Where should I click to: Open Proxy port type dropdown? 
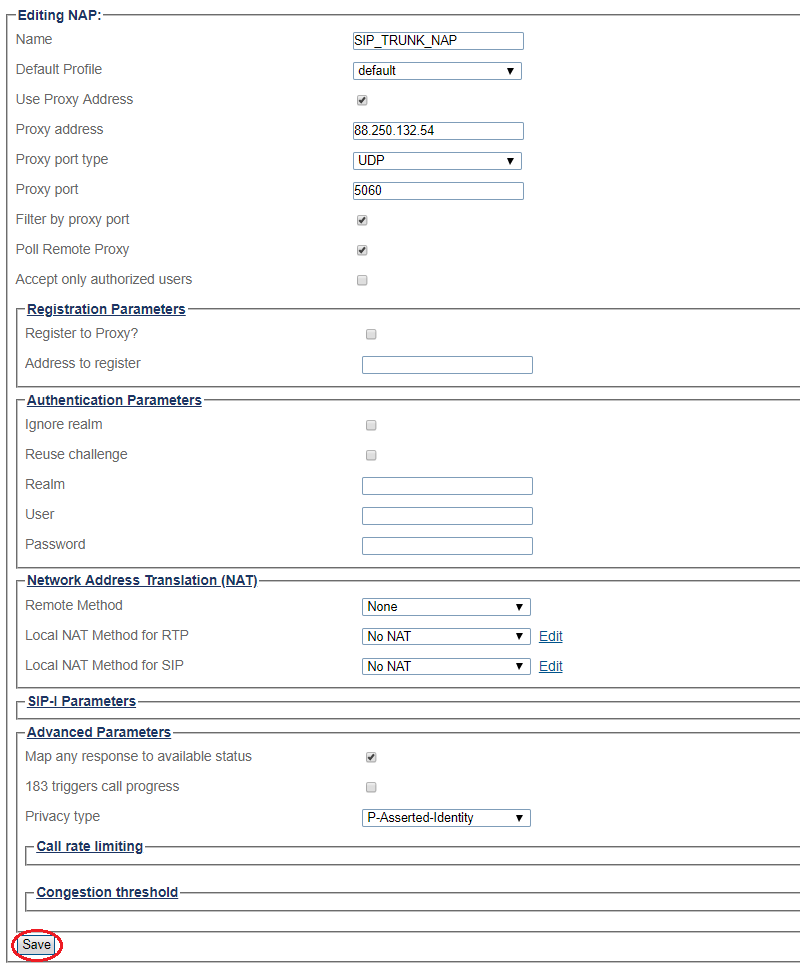(x=437, y=161)
